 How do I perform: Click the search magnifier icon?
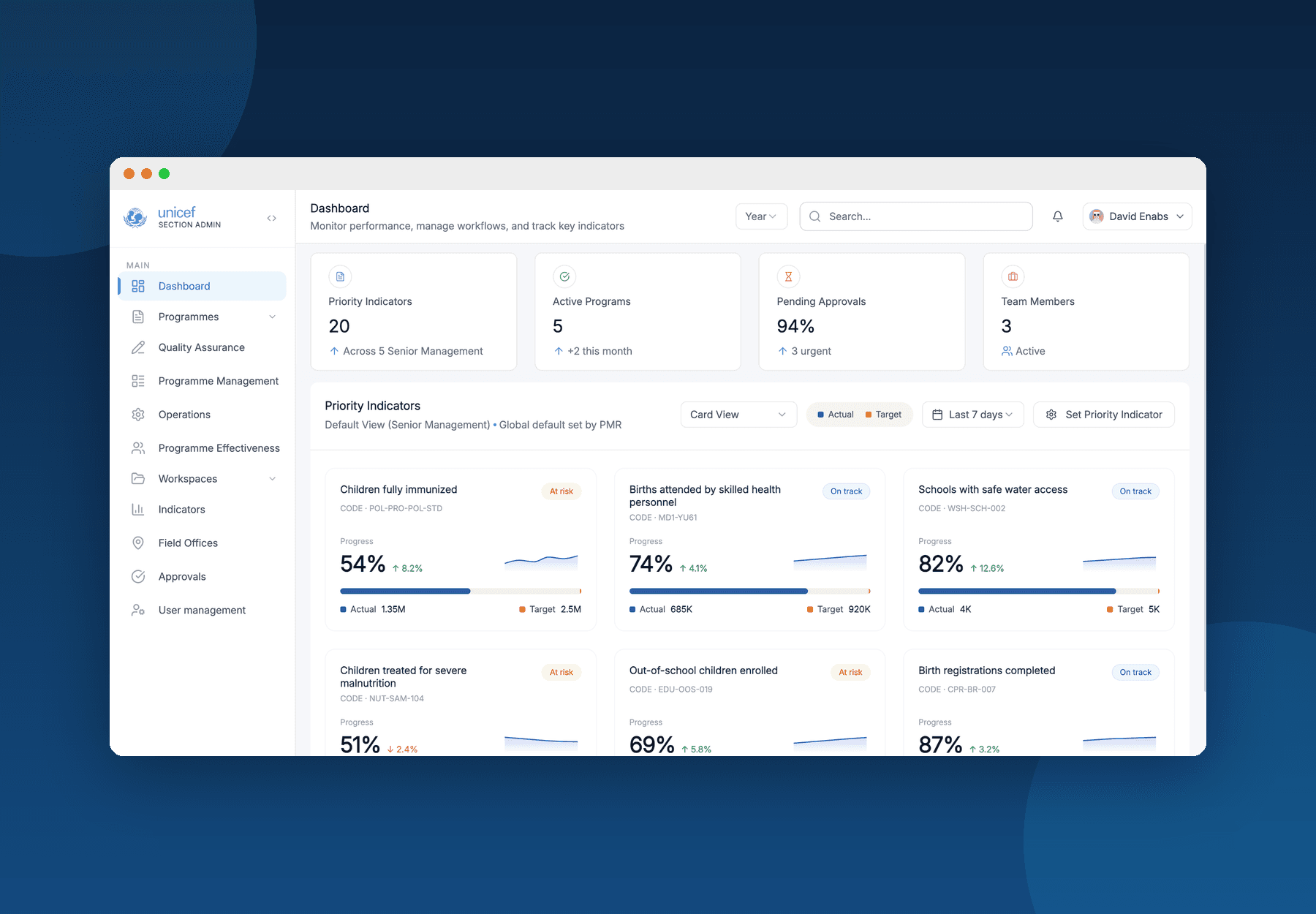pyautogui.click(x=815, y=216)
